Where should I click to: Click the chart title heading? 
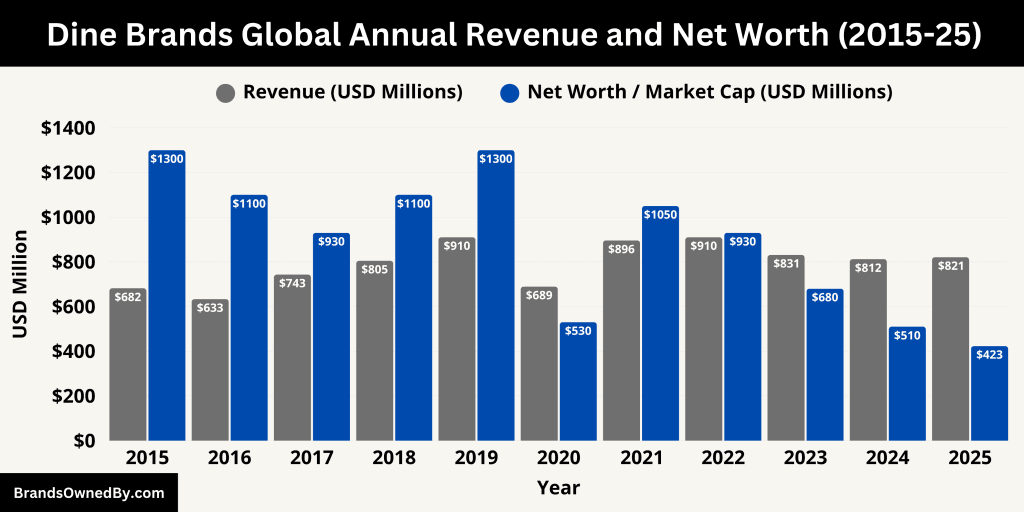pyautogui.click(x=512, y=34)
